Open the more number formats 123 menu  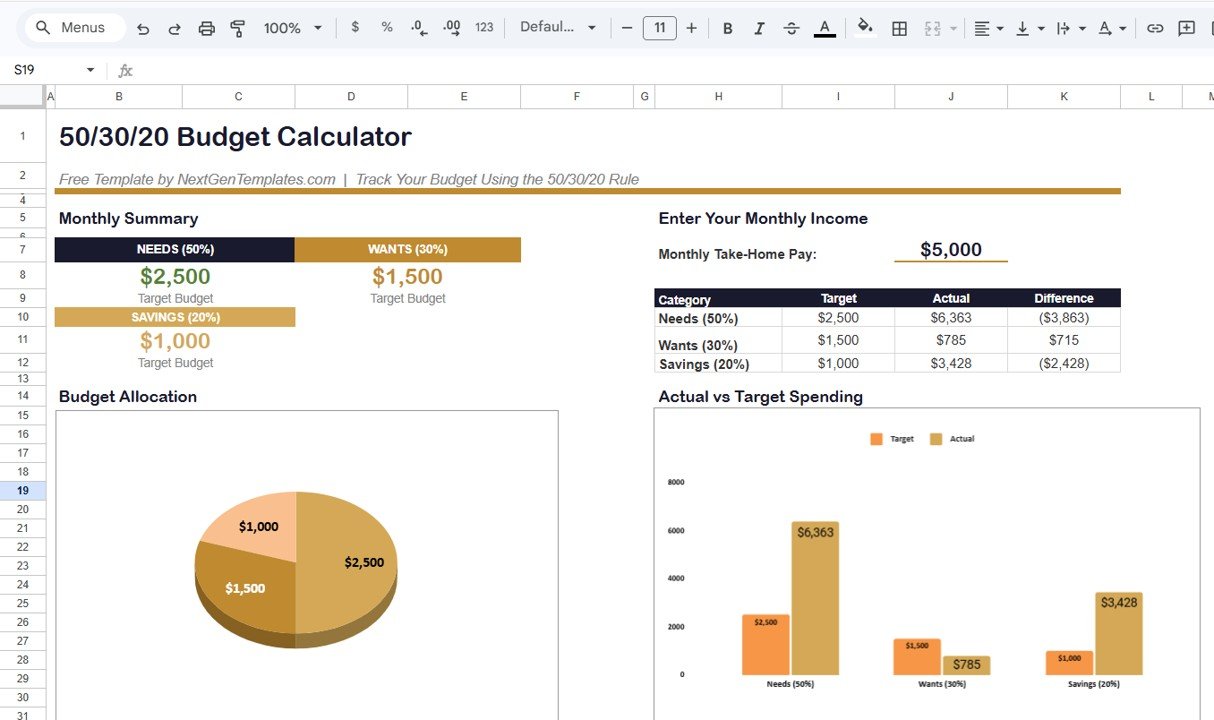coord(484,28)
